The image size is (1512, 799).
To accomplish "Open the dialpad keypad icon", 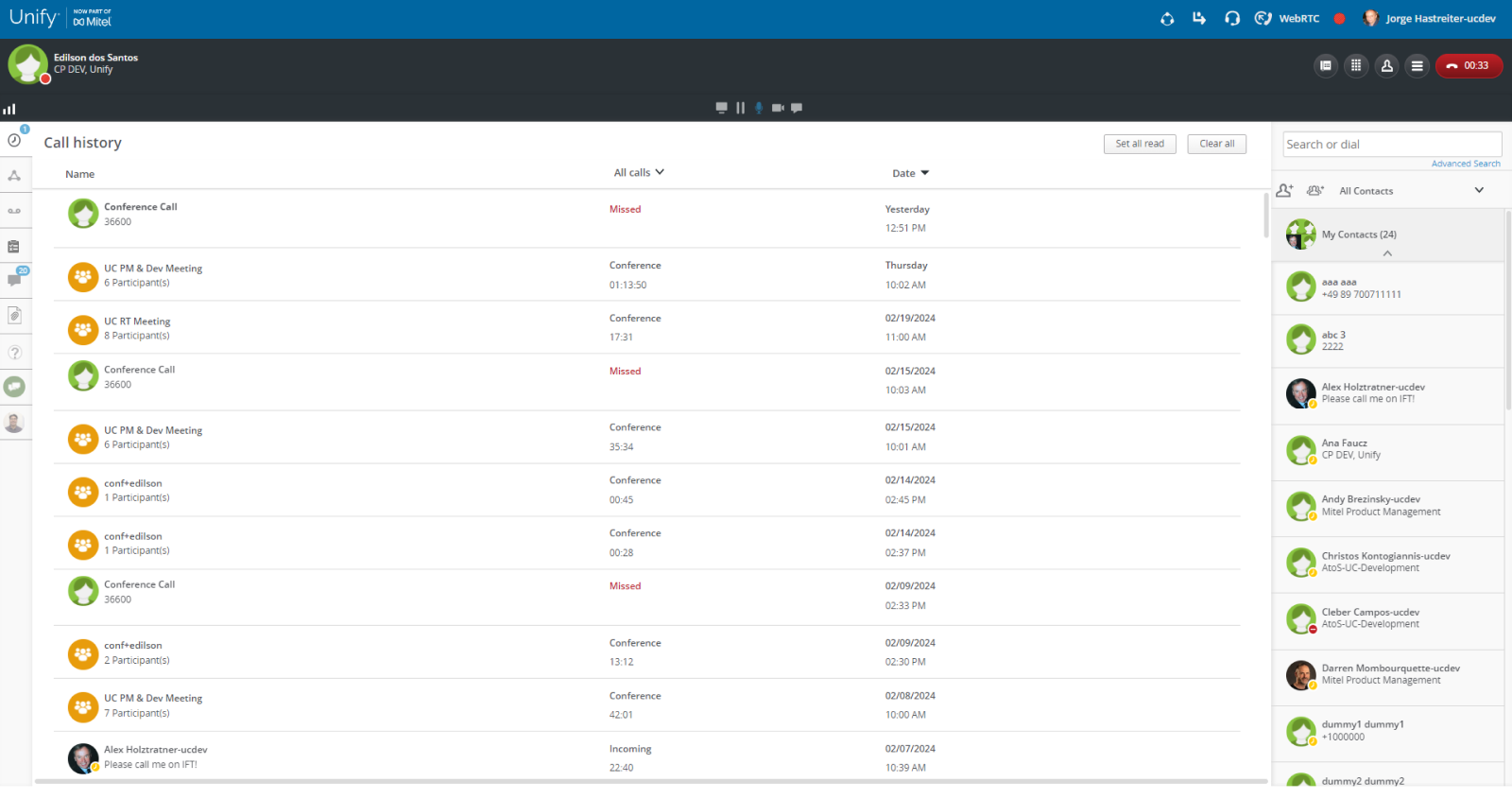I will click(x=1356, y=65).
